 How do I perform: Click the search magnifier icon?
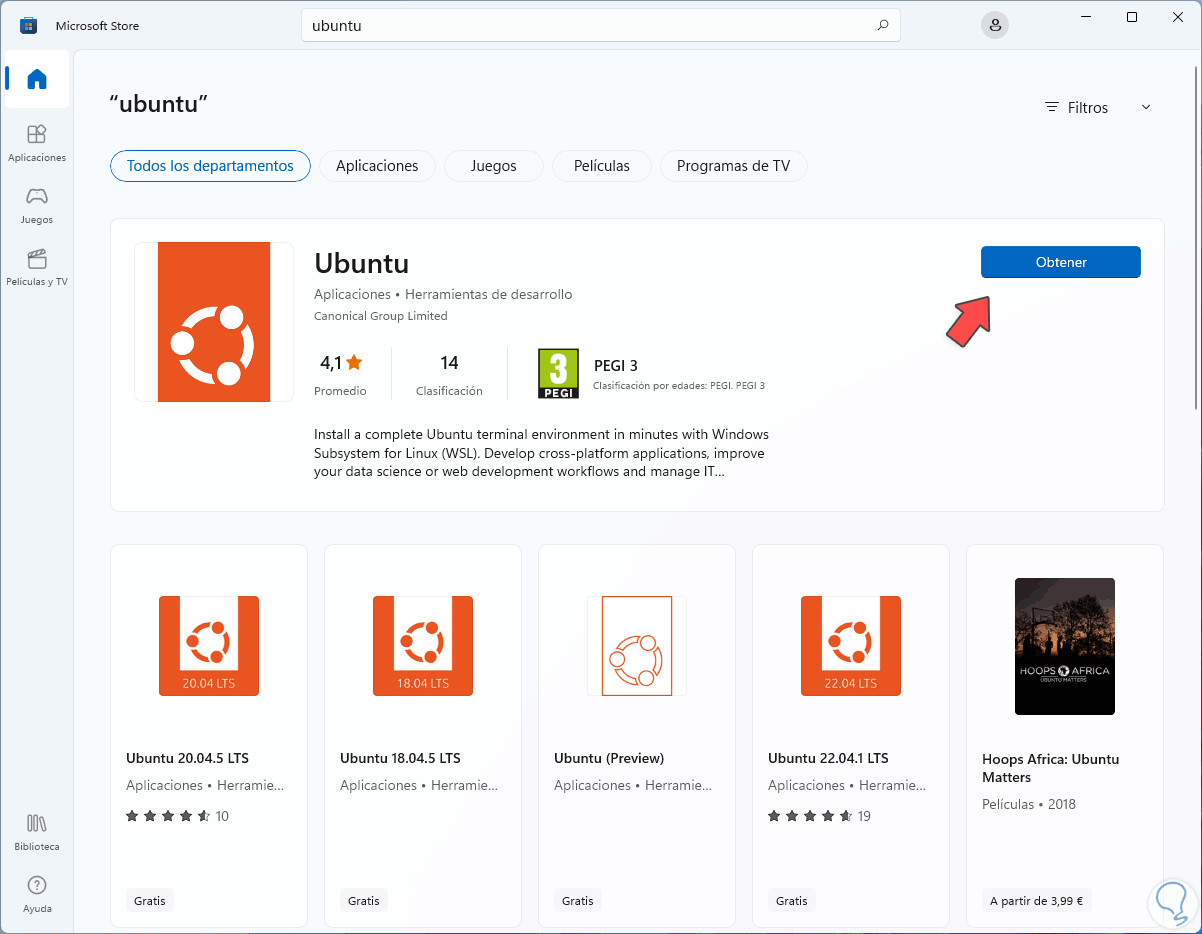pyautogui.click(x=882, y=26)
